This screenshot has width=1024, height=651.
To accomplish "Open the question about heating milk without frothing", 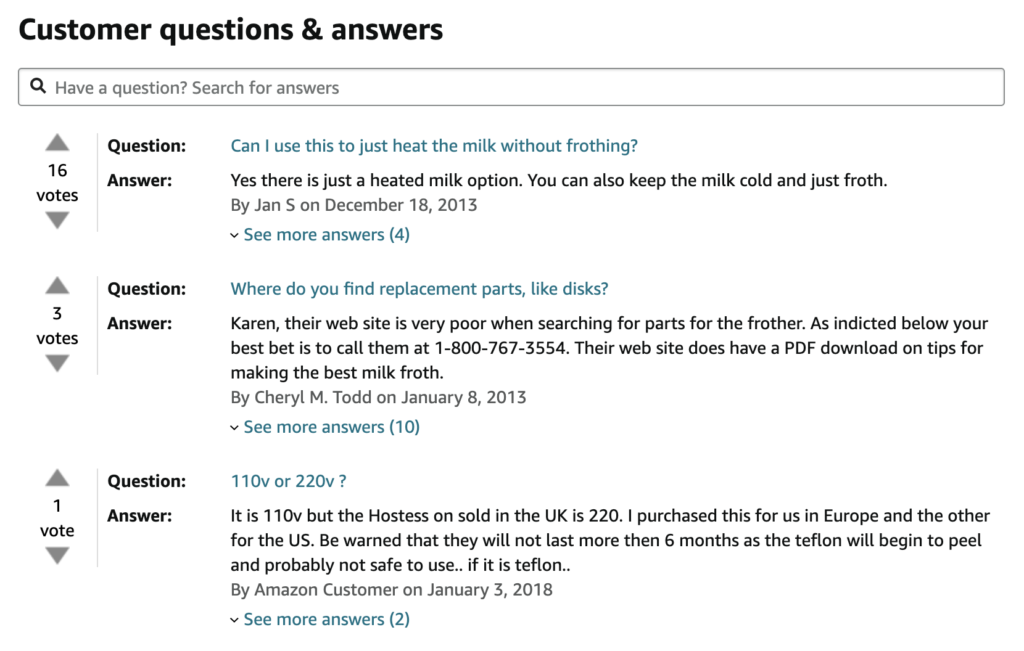I will (434, 145).
